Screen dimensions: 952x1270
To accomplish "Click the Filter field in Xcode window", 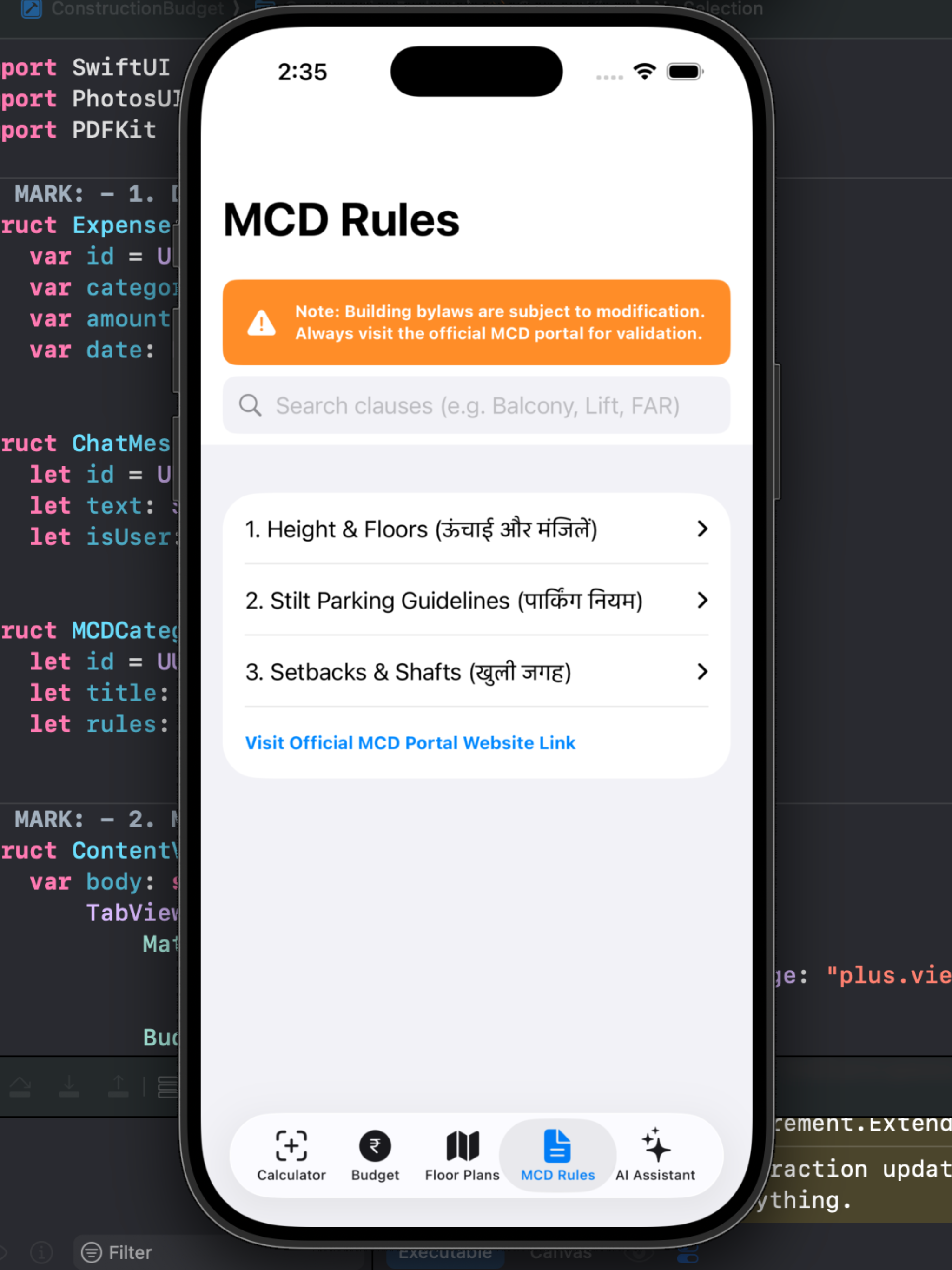I will [x=218, y=1252].
